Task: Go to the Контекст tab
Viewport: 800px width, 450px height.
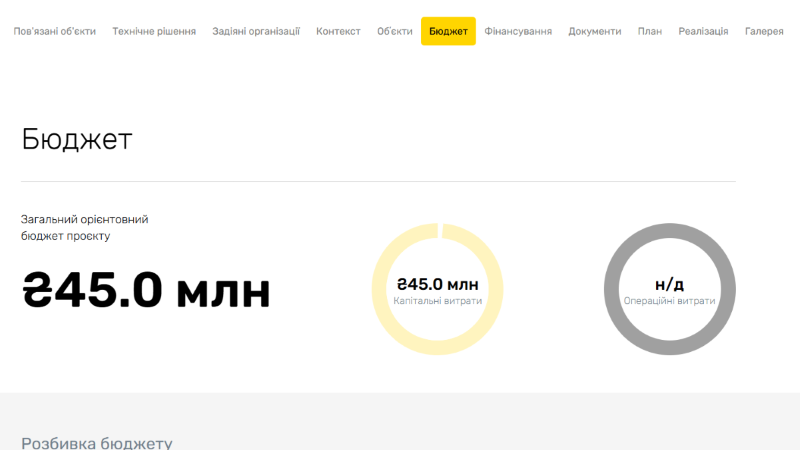Action: point(338,32)
